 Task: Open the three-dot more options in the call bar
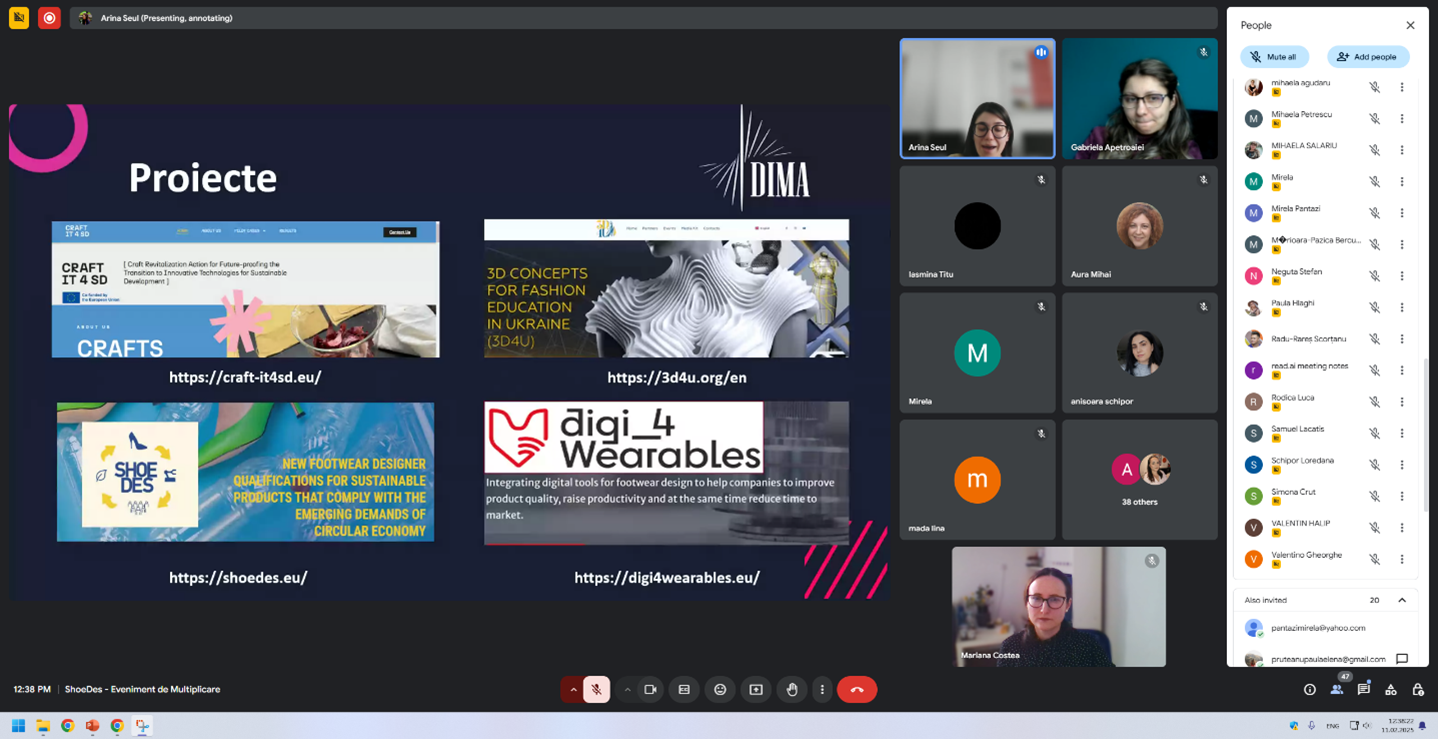[x=822, y=689]
